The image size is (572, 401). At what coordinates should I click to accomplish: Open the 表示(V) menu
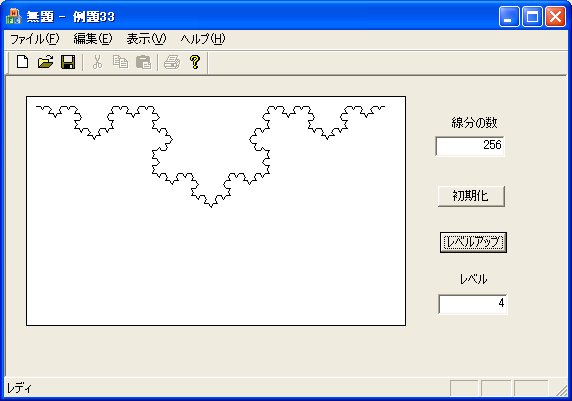[146, 39]
